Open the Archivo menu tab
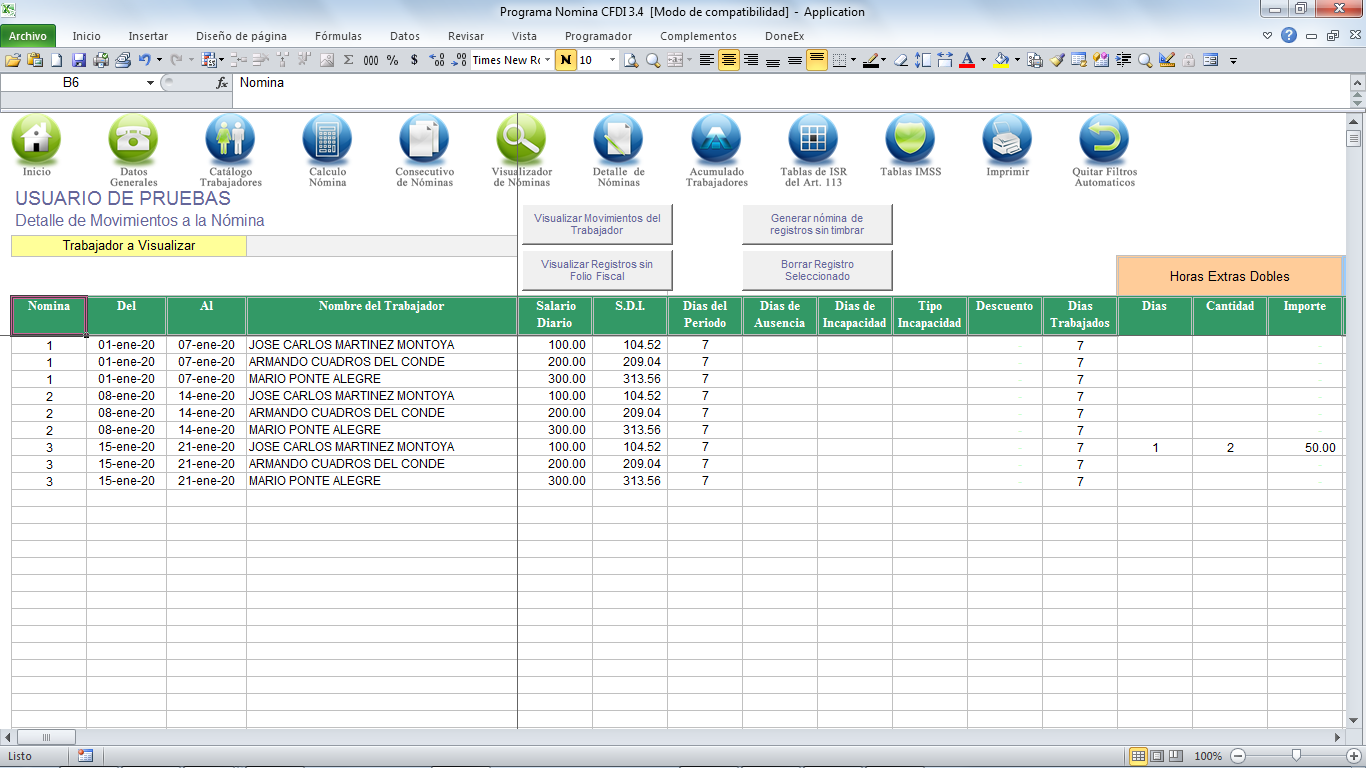 tap(28, 36)
